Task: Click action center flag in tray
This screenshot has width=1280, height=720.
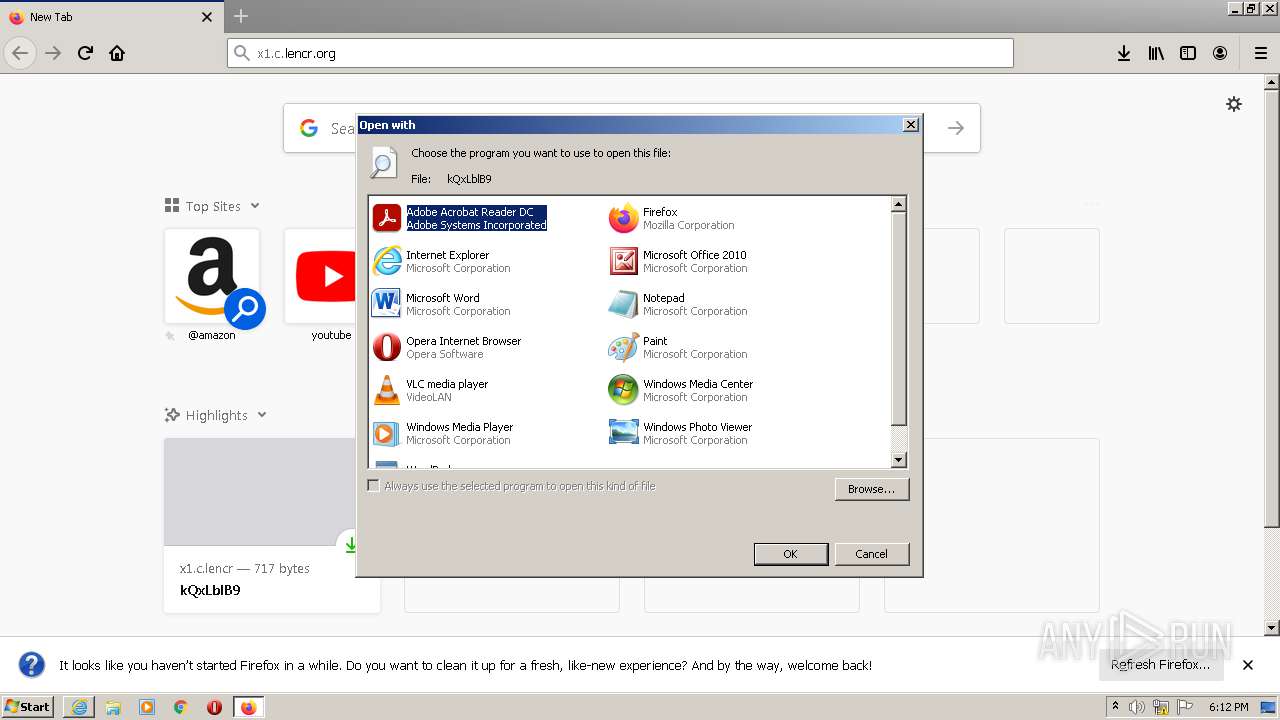Action: point(1185,707)
